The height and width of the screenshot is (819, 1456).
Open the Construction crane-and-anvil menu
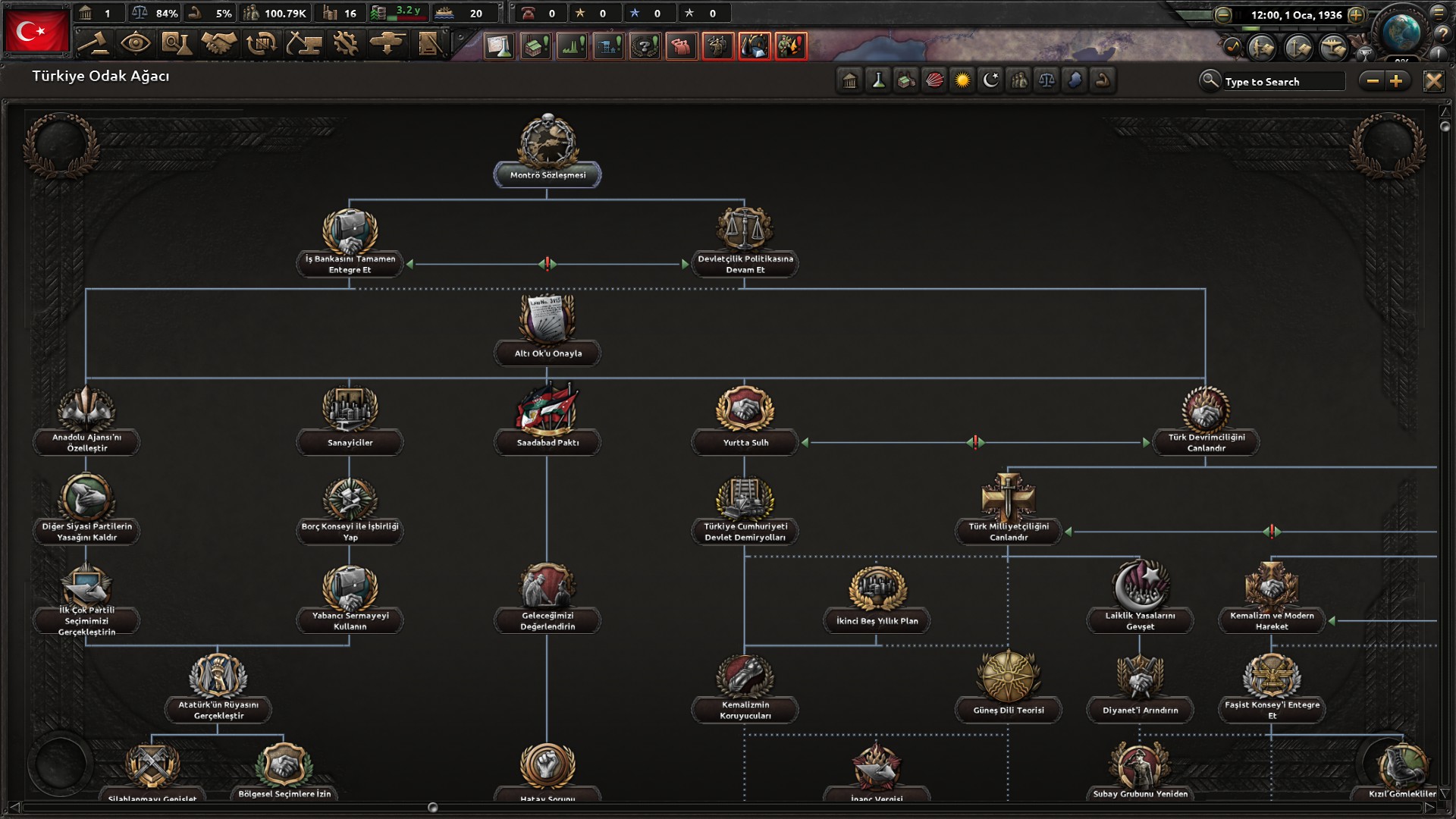coord(303,44)
